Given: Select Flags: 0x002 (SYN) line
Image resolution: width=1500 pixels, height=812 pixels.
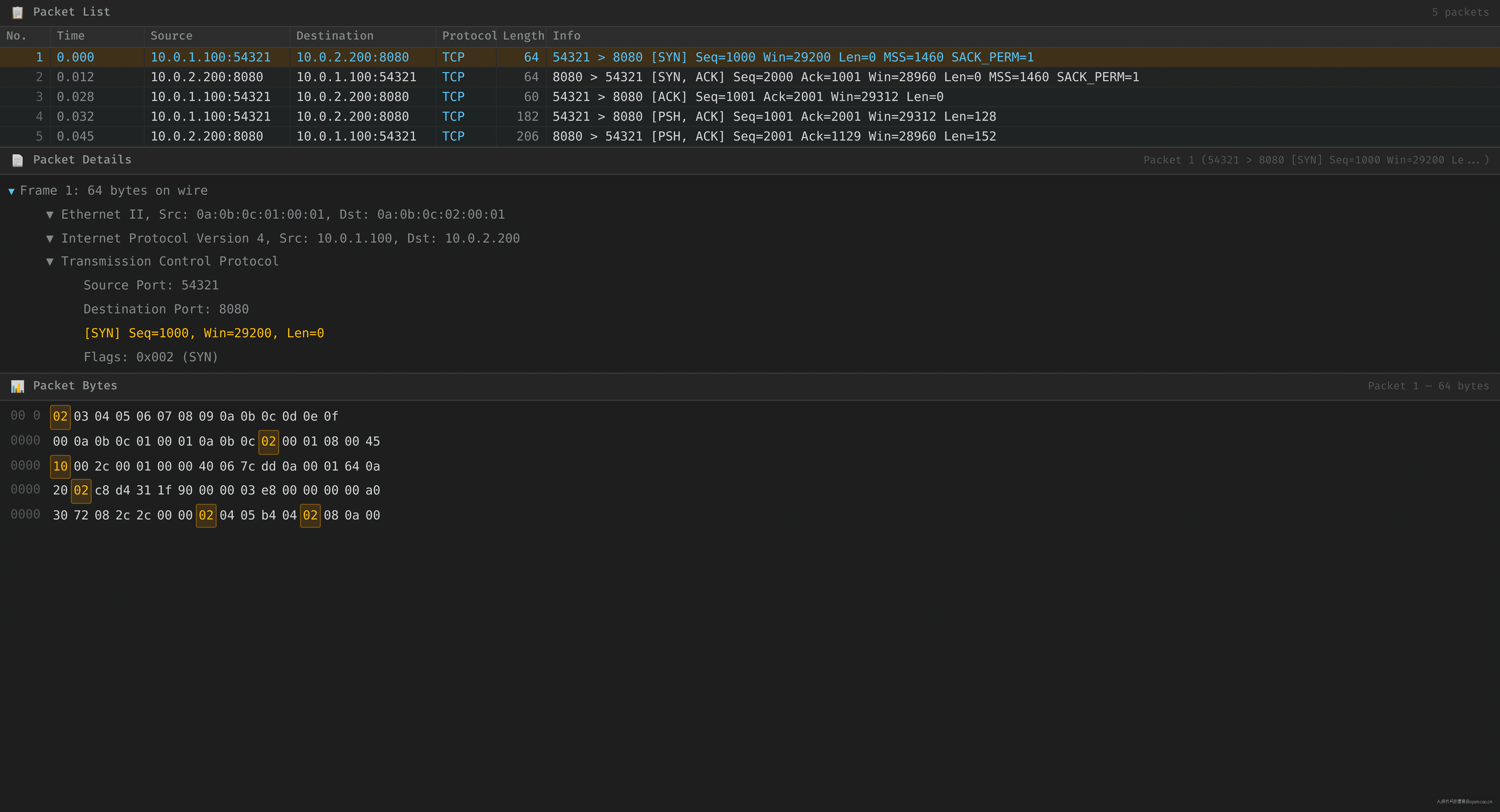Looking at the screenshot, I should [x=151, y=357].
